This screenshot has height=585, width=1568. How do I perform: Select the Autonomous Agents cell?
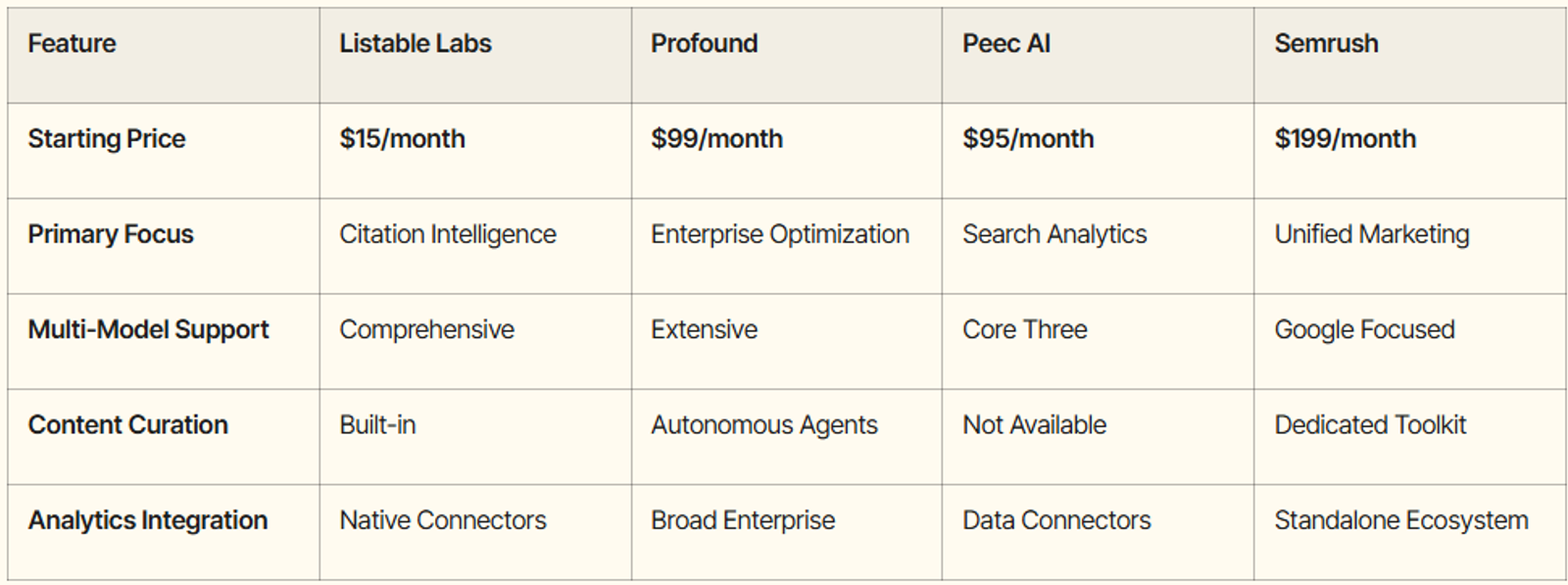[764, 424]
